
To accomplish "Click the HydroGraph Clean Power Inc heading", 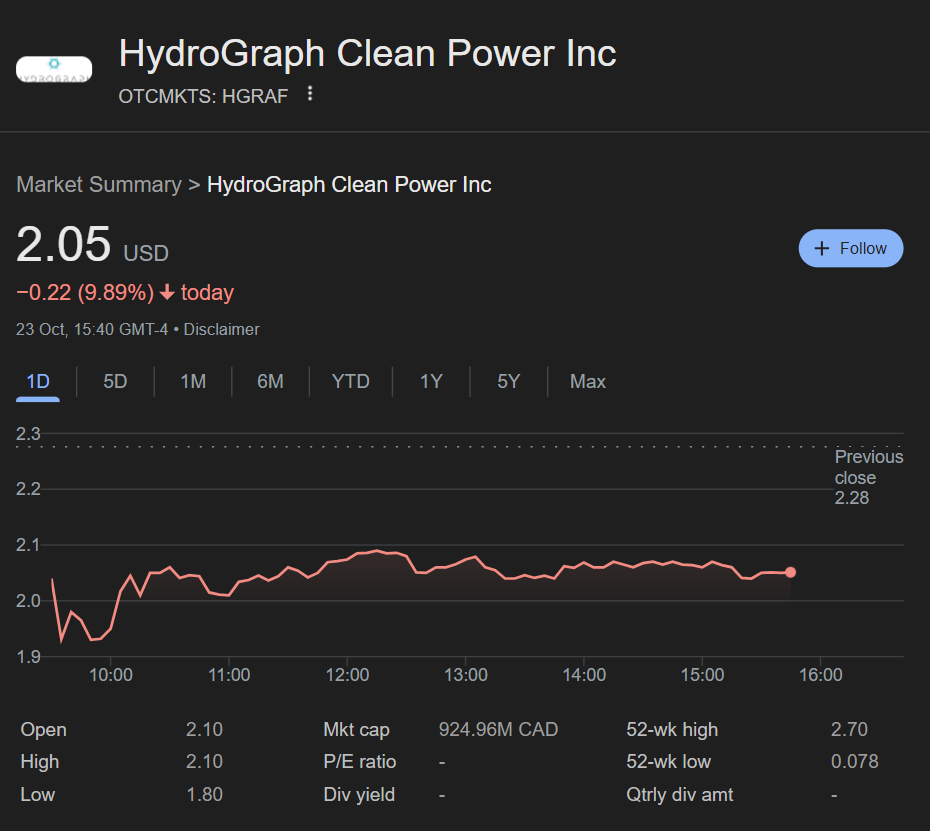I will (x=368, y=53).
